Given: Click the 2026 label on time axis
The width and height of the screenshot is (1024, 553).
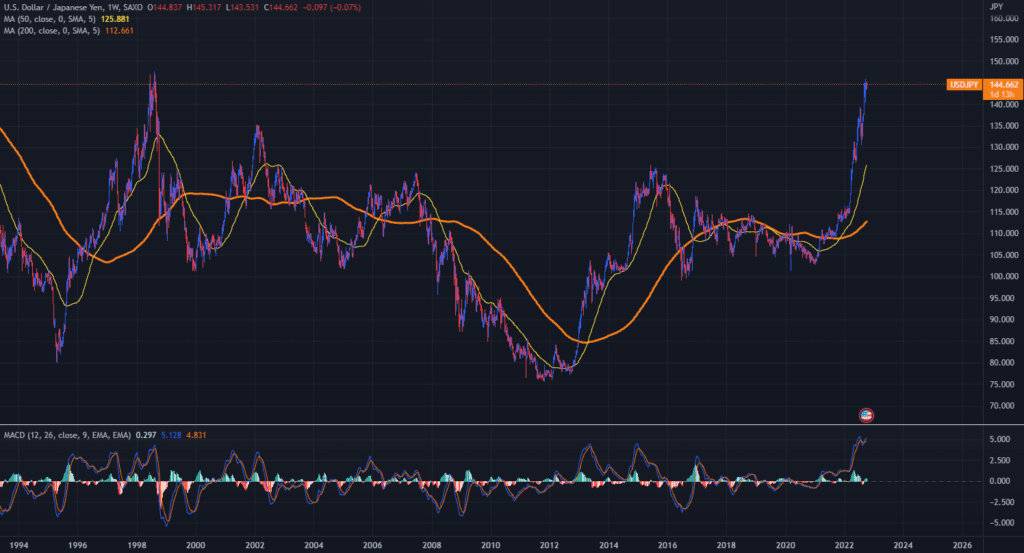Looking at the screenshot, I should coord(962,545).
